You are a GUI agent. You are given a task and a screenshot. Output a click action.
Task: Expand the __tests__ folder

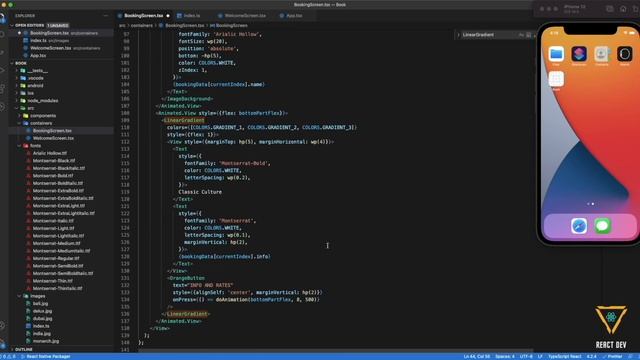click(17, 71)
